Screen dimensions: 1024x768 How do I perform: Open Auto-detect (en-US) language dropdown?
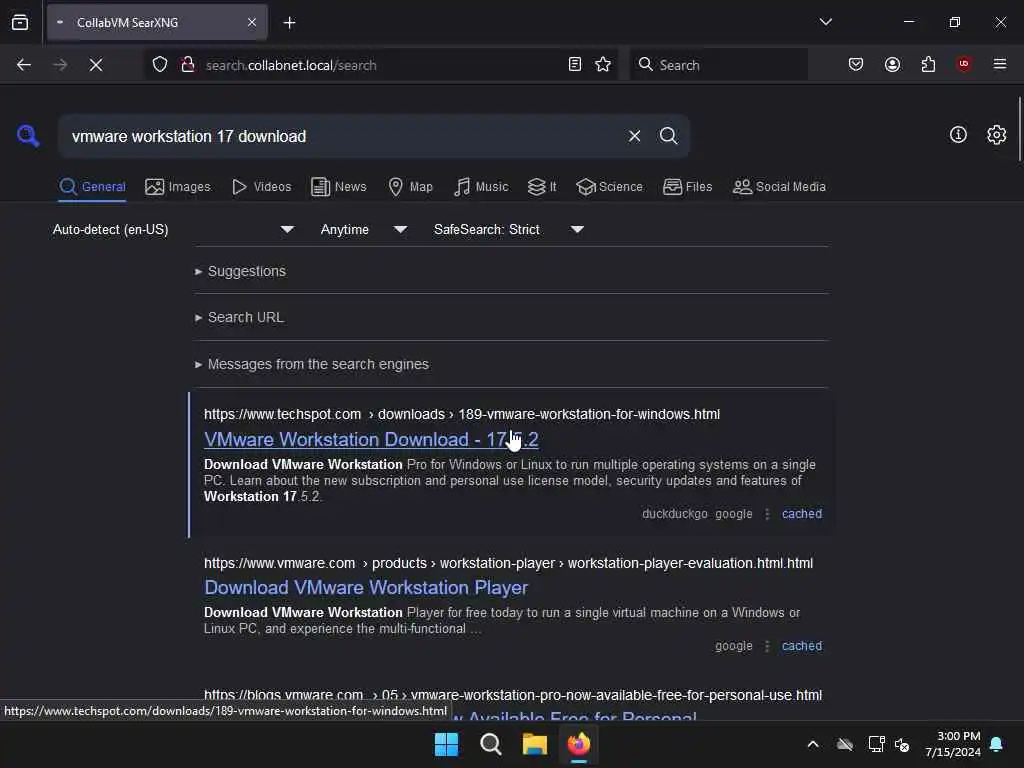174,229
